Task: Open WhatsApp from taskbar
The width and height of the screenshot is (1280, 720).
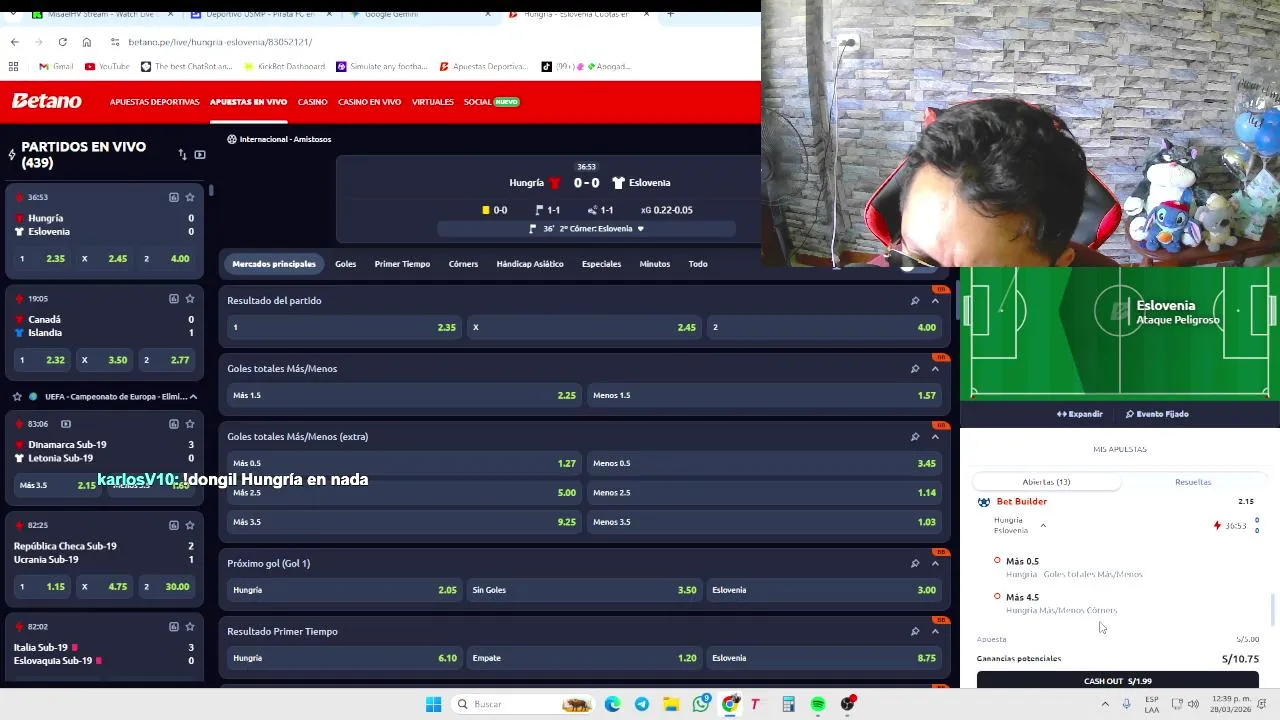Action: coord(701,704)
